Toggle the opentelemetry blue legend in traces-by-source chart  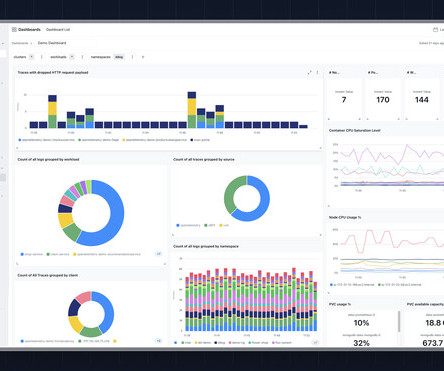(x=188, y=225)
